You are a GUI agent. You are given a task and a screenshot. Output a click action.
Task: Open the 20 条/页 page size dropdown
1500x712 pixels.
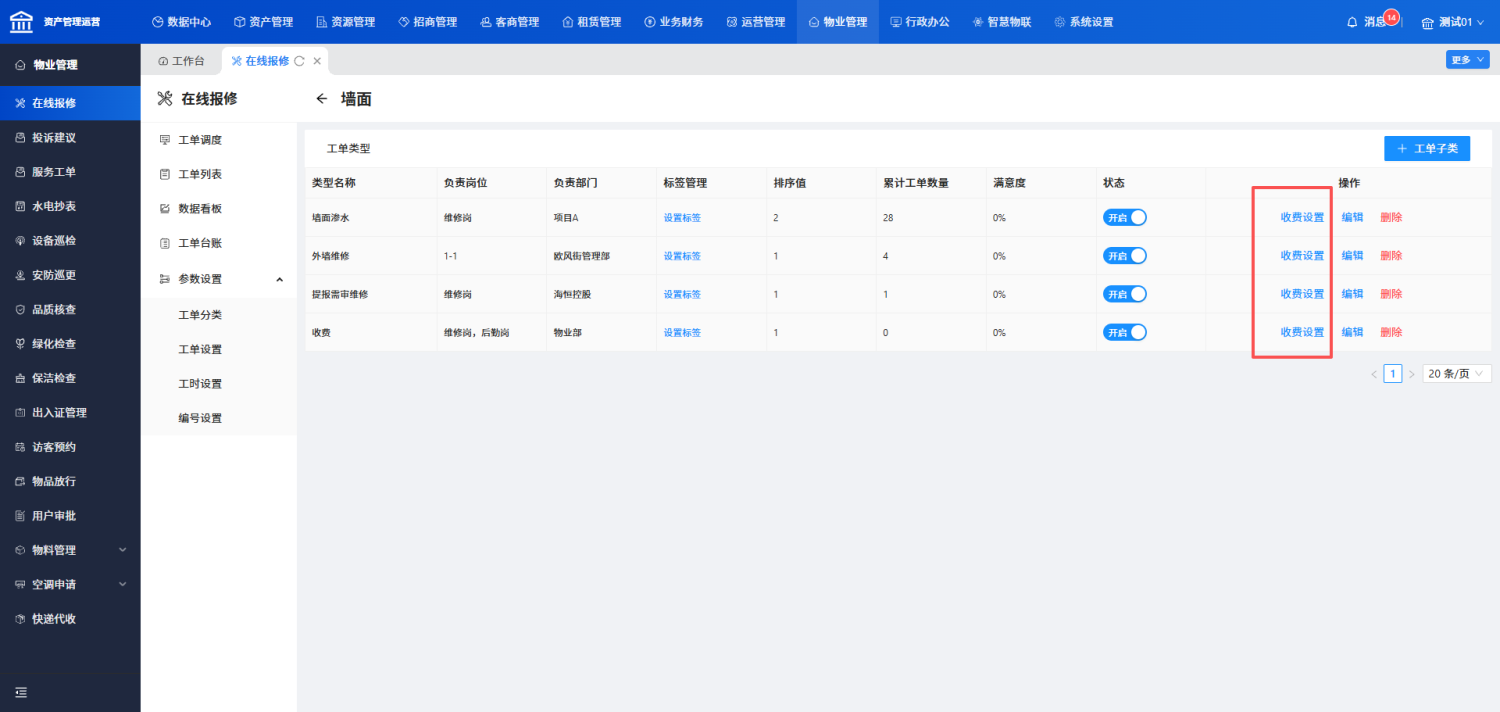pos(1456,373)
